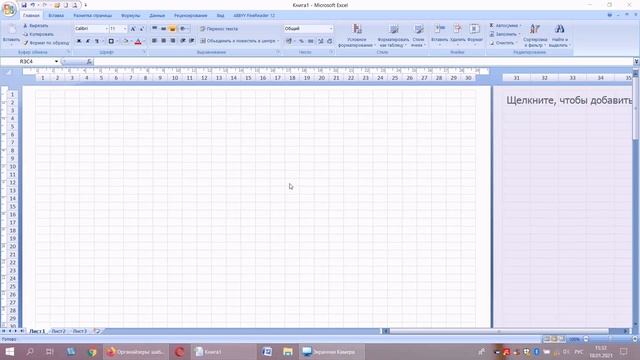Enable wrap text (Перенос текста)

219,29
